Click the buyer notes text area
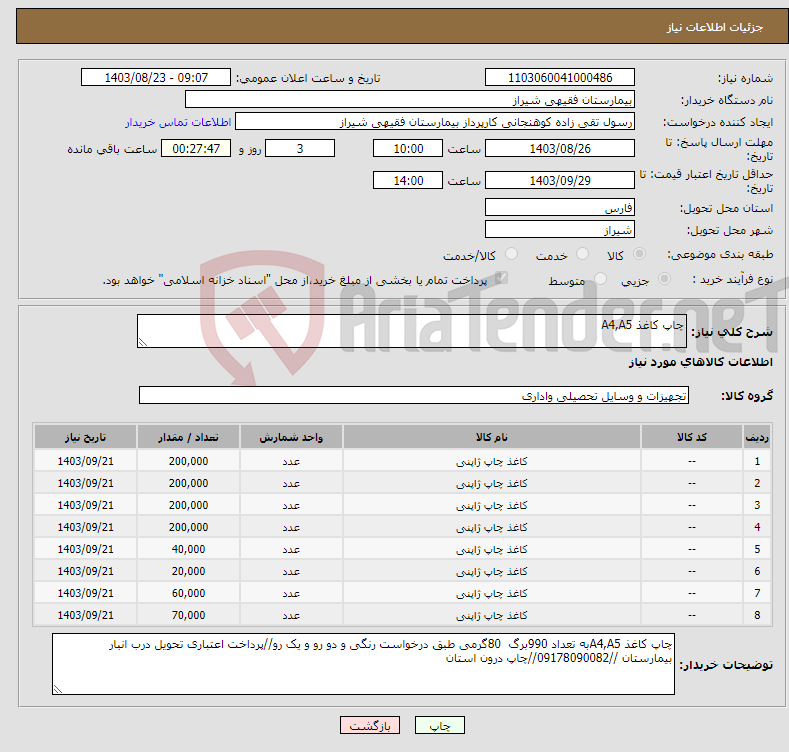 click(363, 664)
